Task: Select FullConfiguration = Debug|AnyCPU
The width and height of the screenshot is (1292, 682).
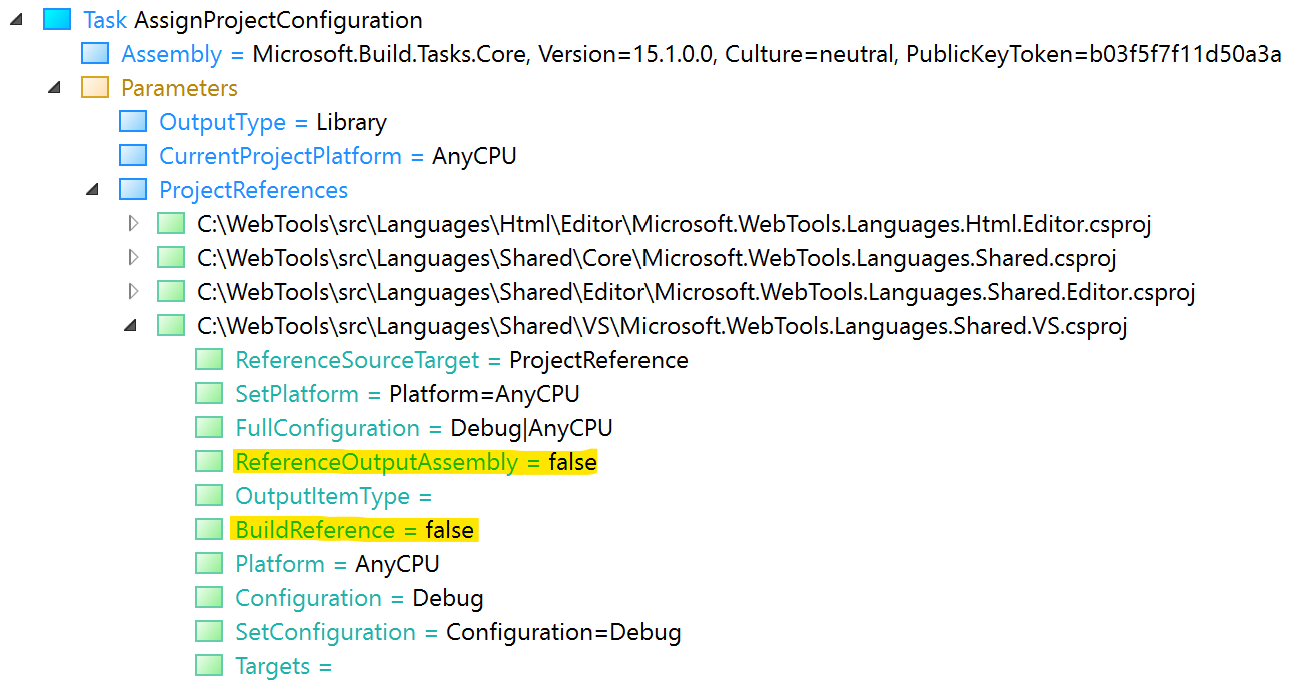Action: (424, 428)
